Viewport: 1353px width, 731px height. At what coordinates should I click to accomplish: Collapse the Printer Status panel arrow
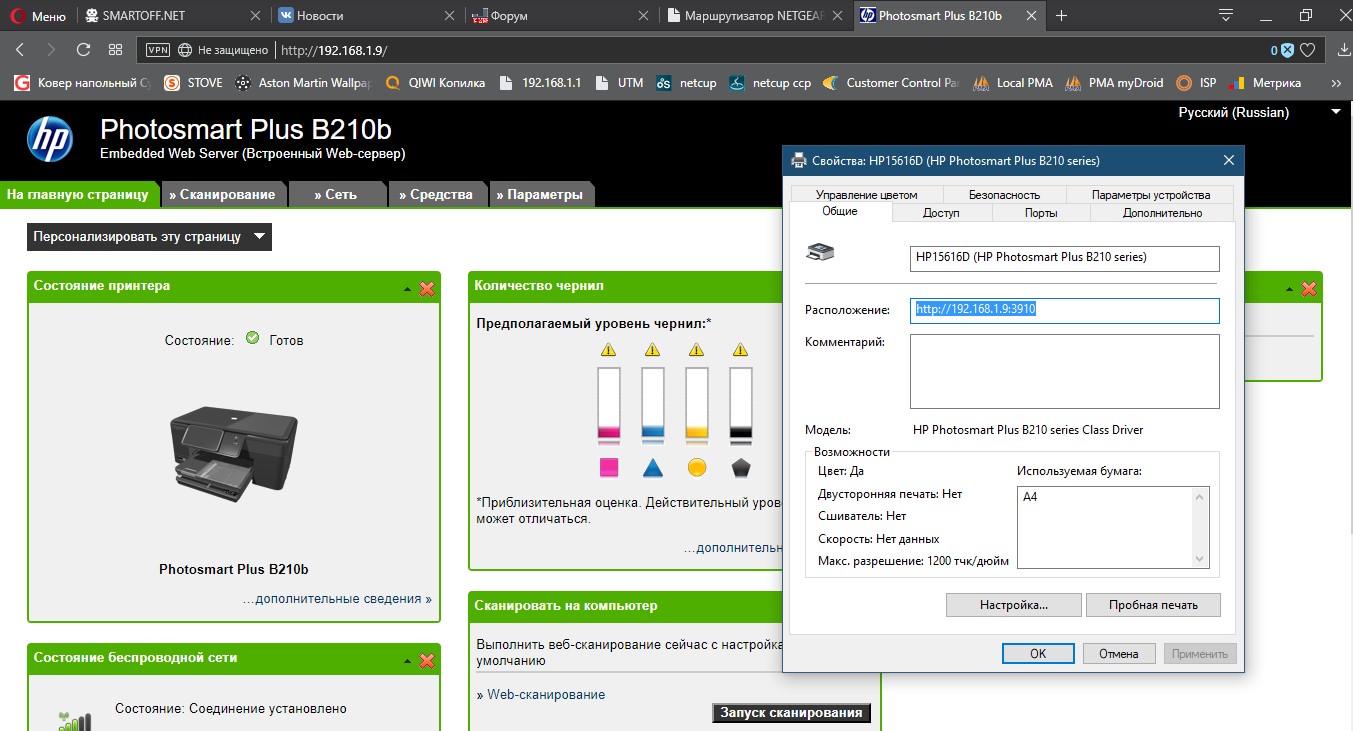[407, 288]
